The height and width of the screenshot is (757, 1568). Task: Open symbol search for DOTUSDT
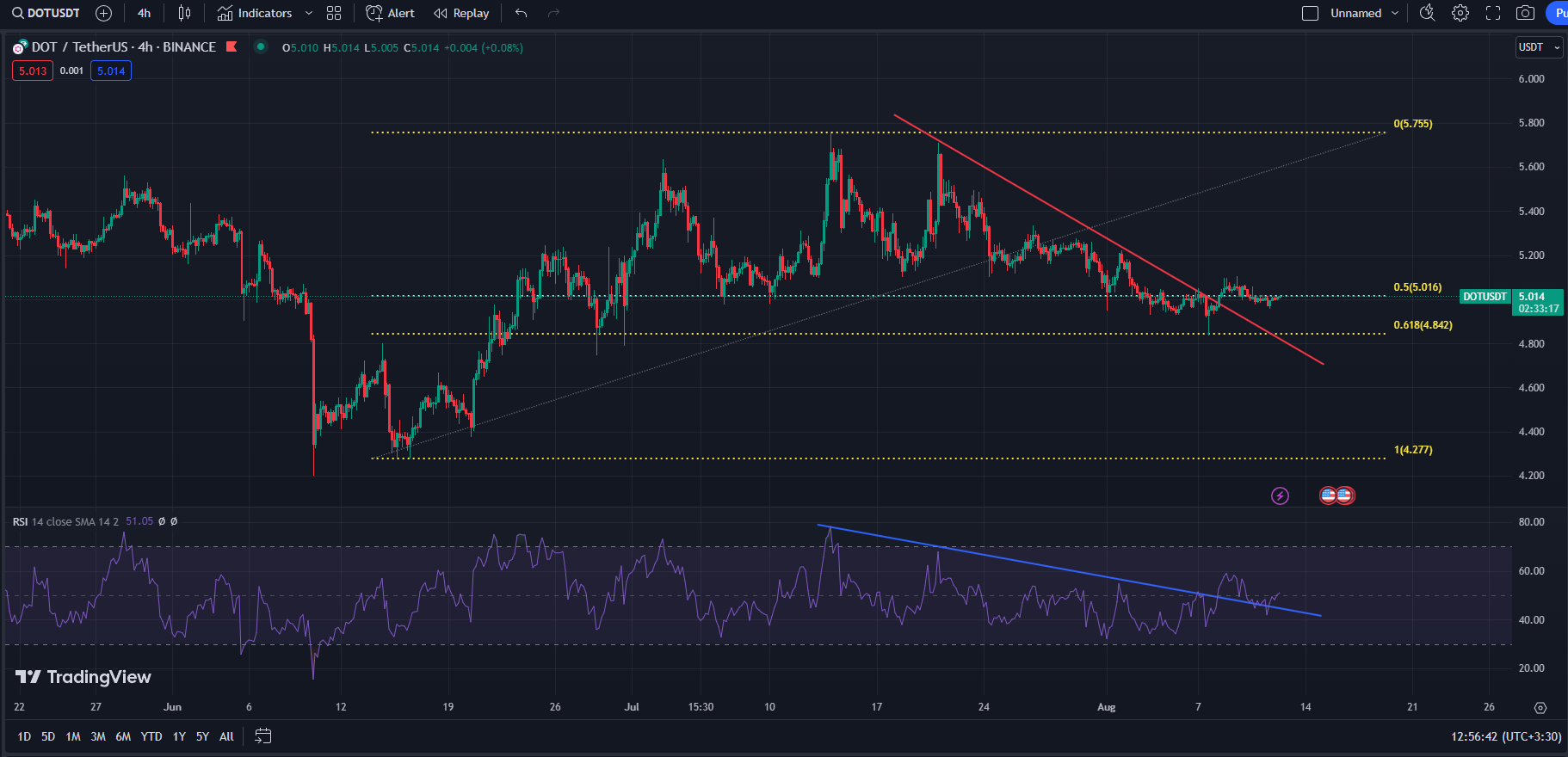pyautogui.click(x=46, y=13)
